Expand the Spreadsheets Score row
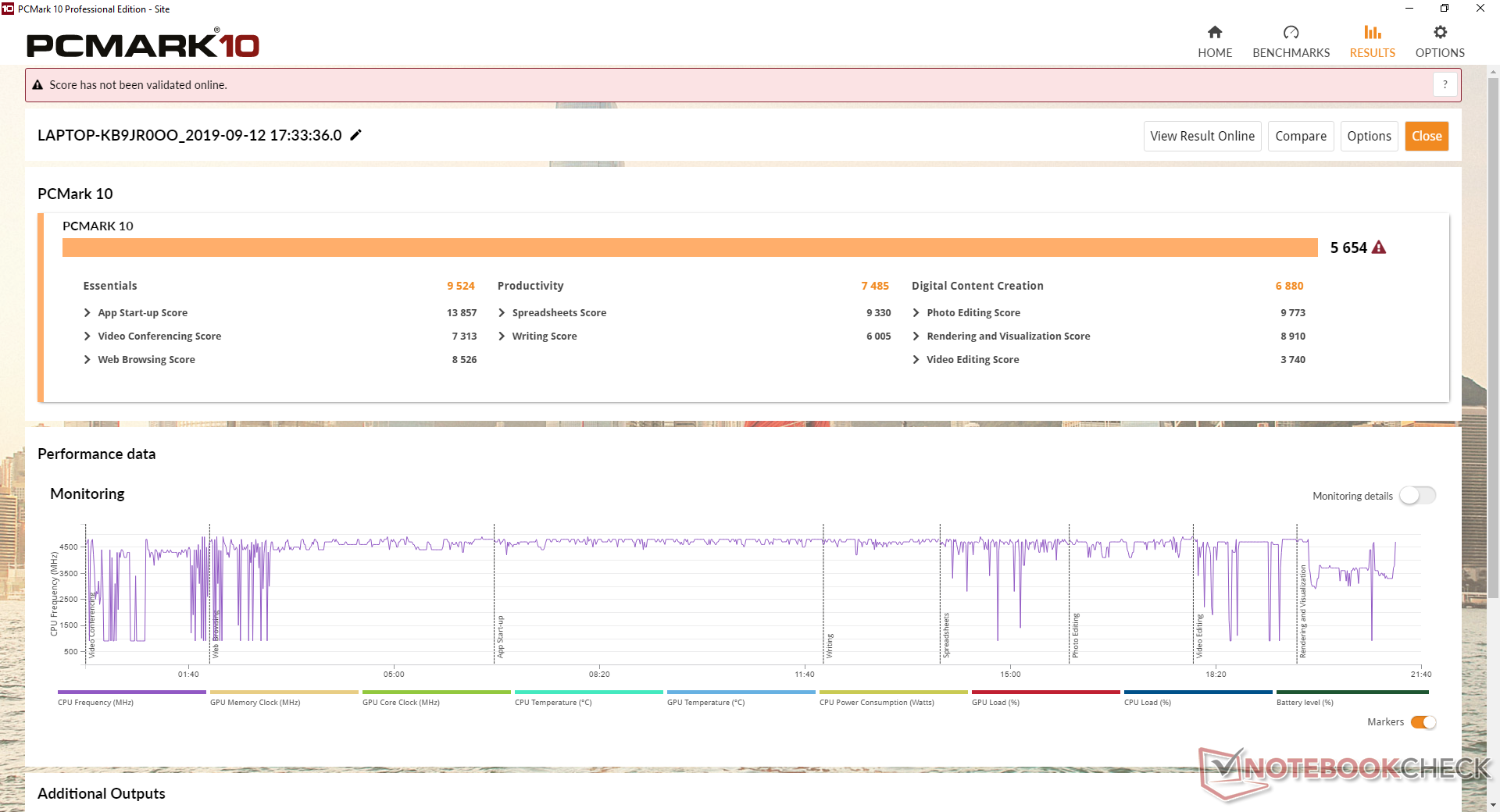1500x812 pixels. click(502, 312)
